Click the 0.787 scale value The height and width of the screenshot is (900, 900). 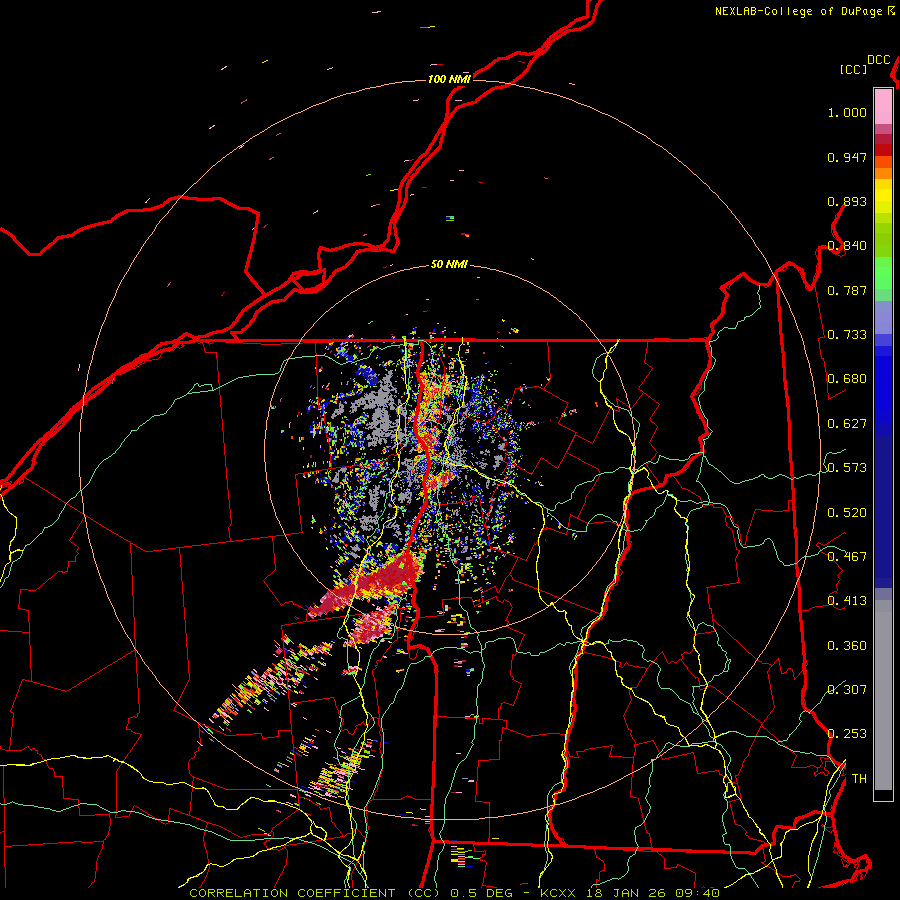pyautogui.click(x=847, y=290)
